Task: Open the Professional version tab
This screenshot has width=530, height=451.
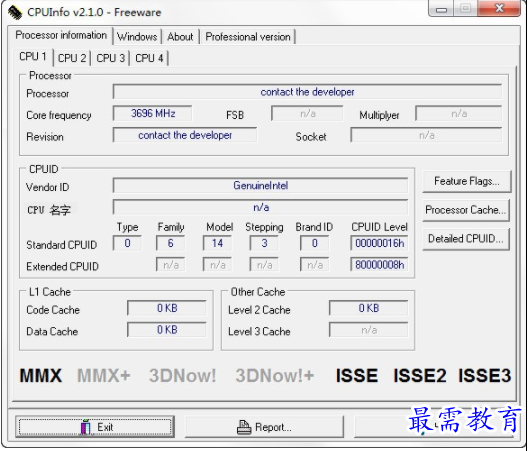Action: click(248, 37)
